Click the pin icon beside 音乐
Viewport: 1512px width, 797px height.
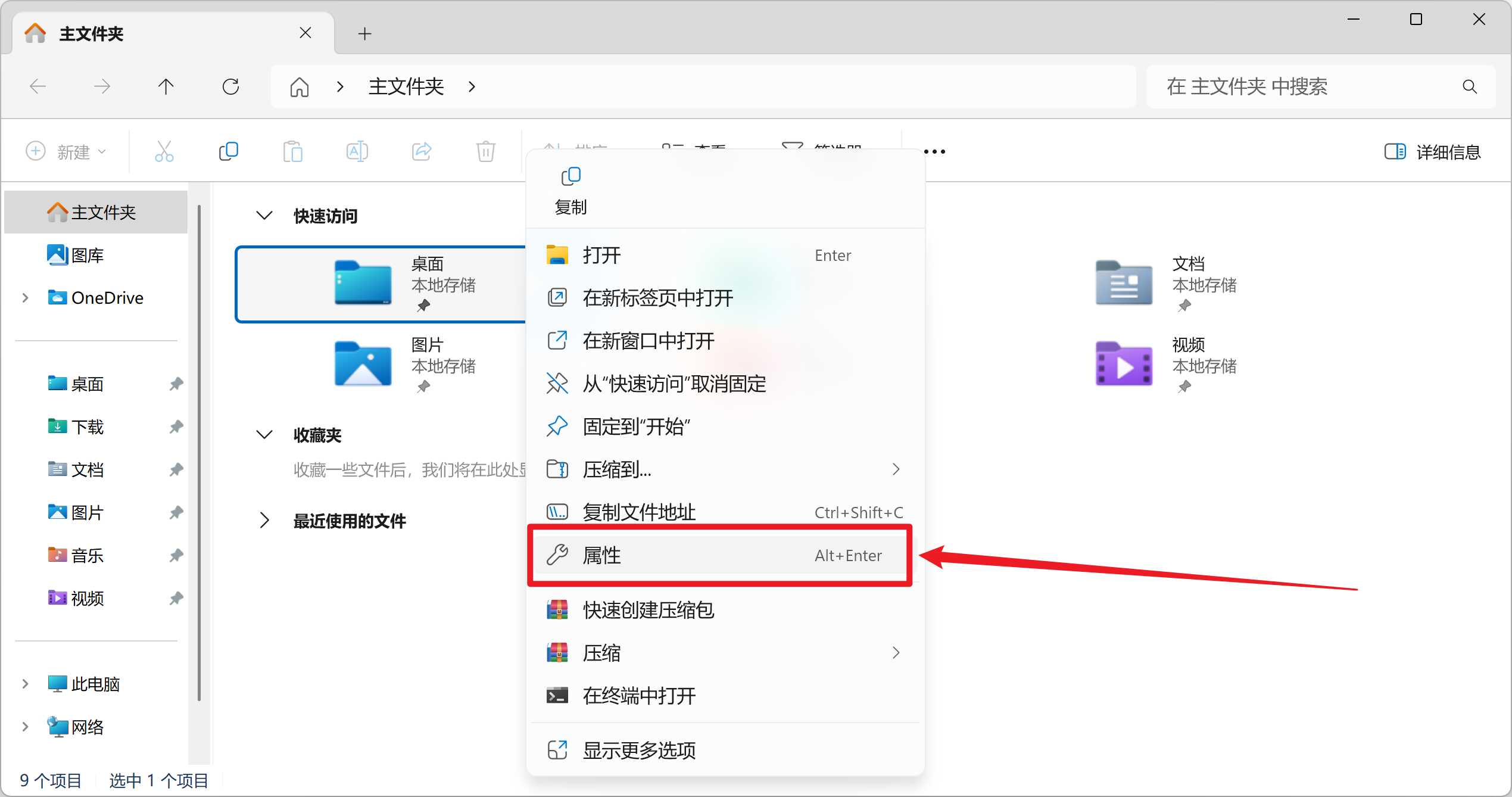(x=176, y=556)
